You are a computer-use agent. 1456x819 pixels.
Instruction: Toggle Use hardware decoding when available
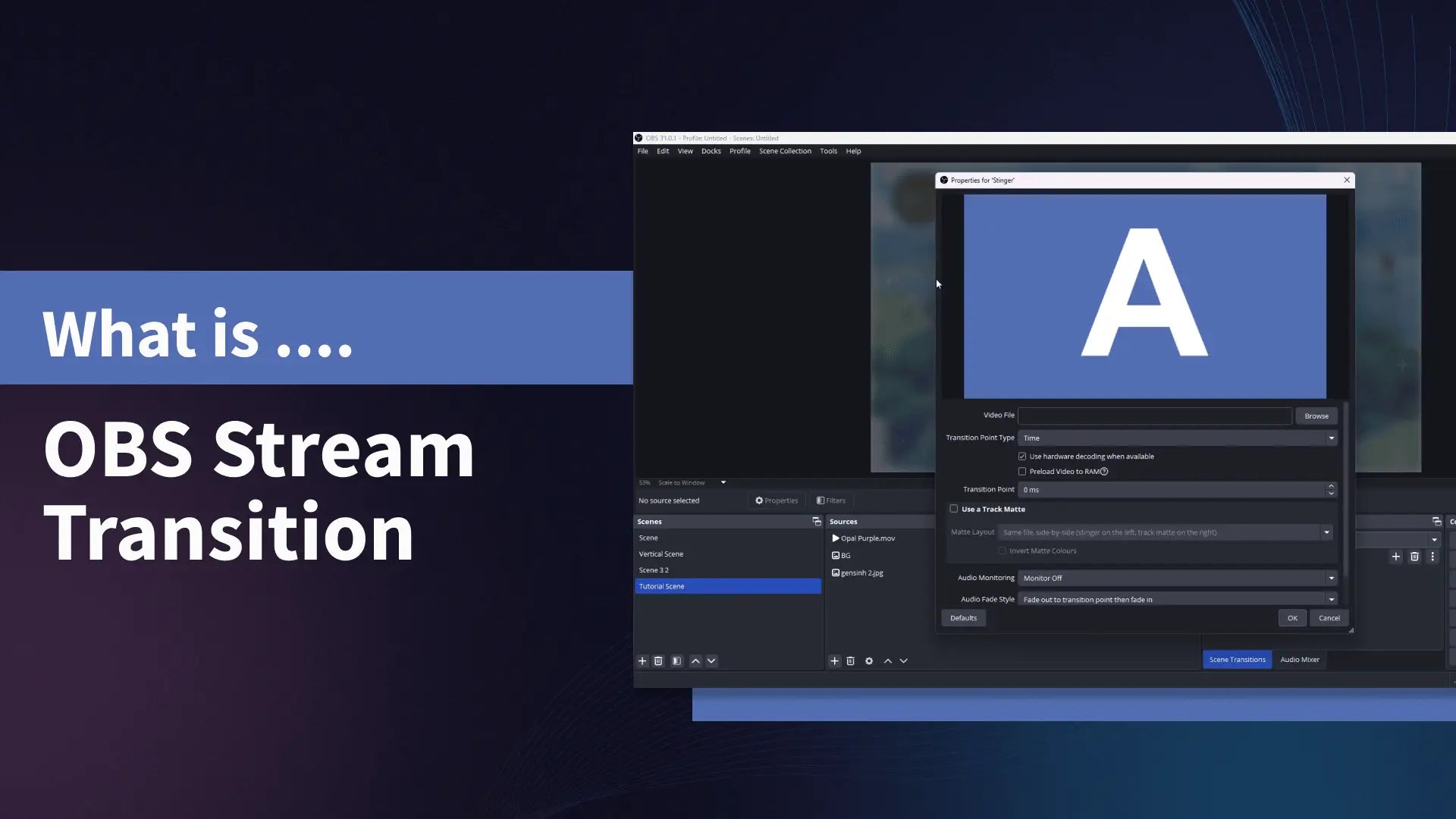pyautogui.click(x=1022, y=455)
